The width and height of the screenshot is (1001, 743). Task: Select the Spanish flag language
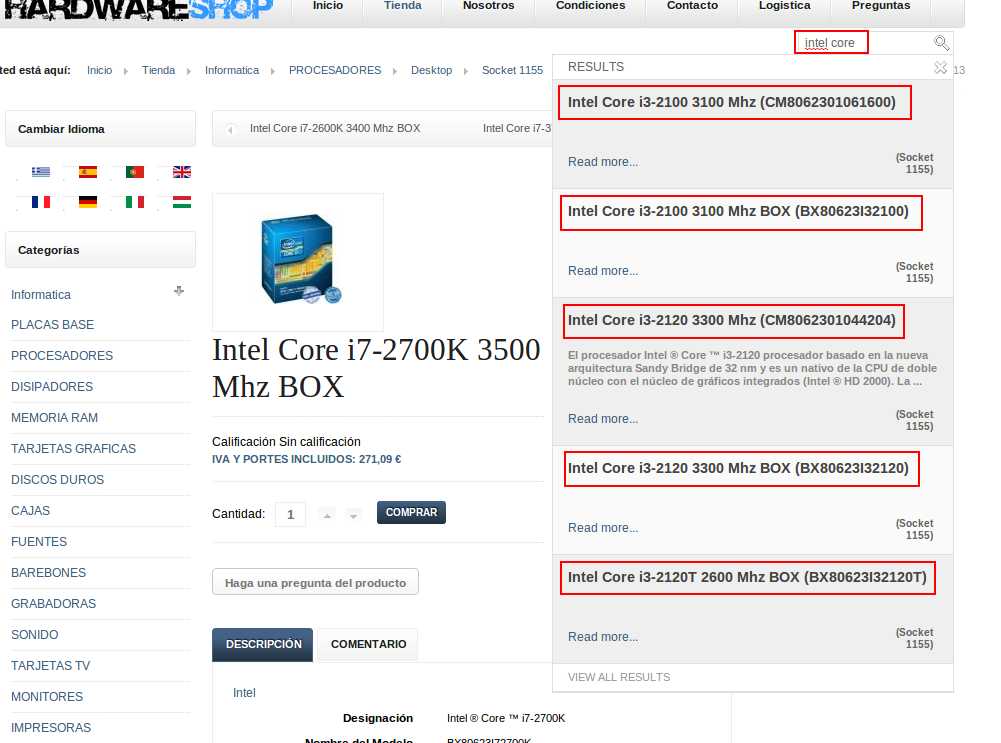pyautogui.click(x=88, y=172)
